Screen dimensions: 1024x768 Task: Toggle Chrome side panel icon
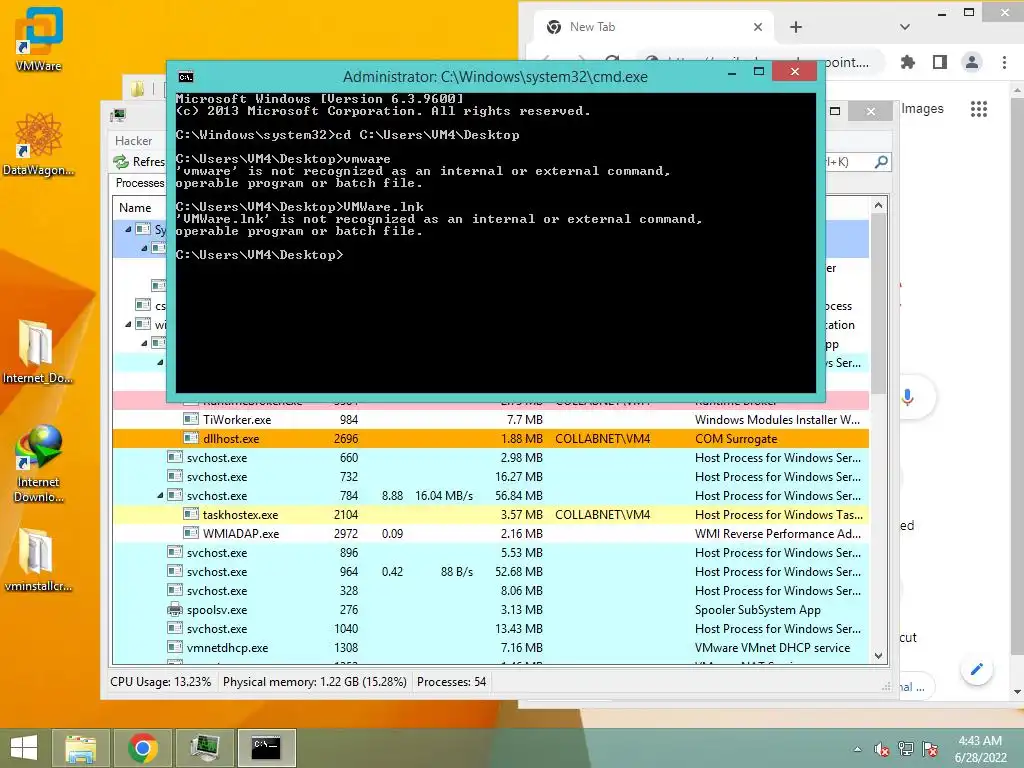[940, 63]
